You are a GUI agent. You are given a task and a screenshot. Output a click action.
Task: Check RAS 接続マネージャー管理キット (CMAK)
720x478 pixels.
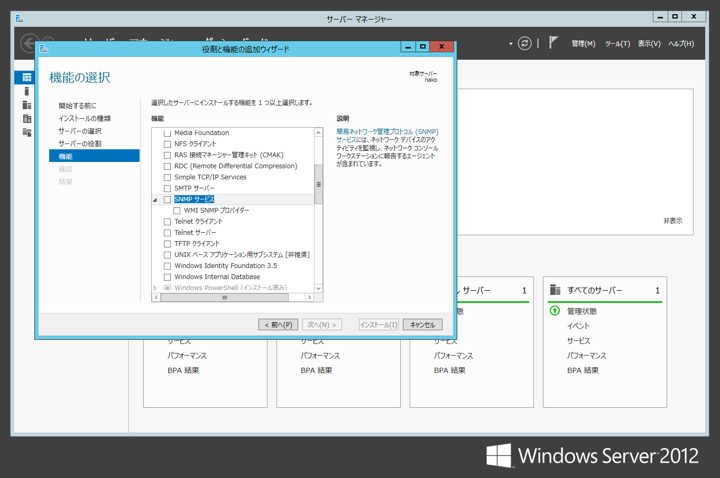[x=167, y=155]
